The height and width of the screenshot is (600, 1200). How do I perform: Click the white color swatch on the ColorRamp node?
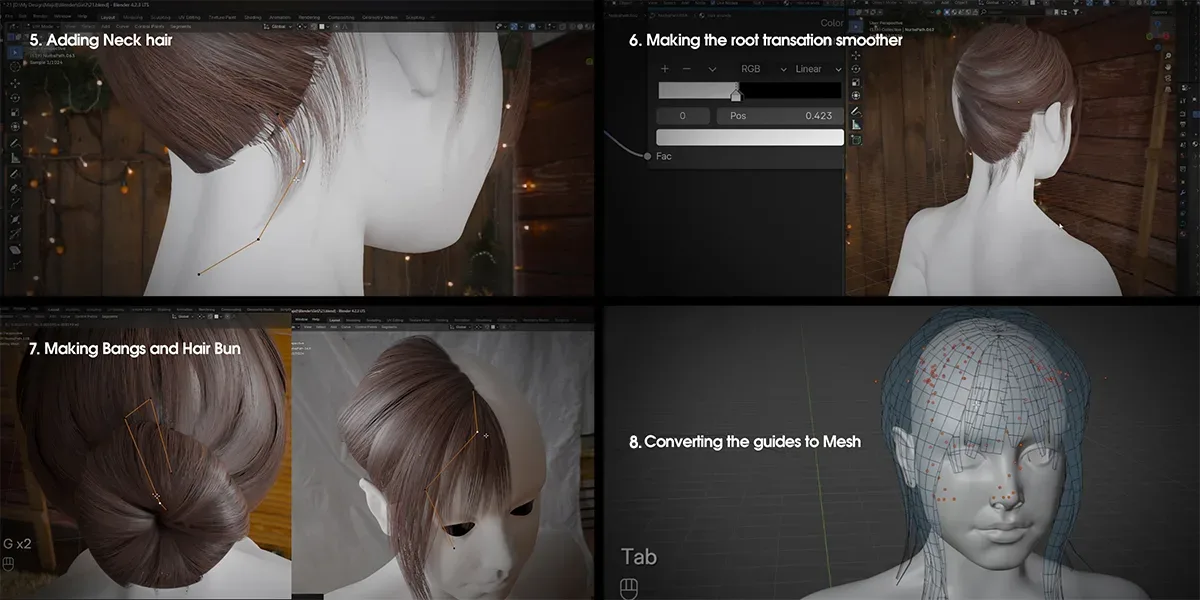(750, 137)
